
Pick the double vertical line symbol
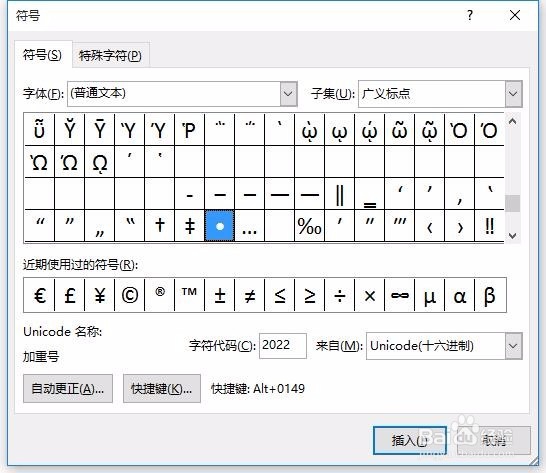339,194
